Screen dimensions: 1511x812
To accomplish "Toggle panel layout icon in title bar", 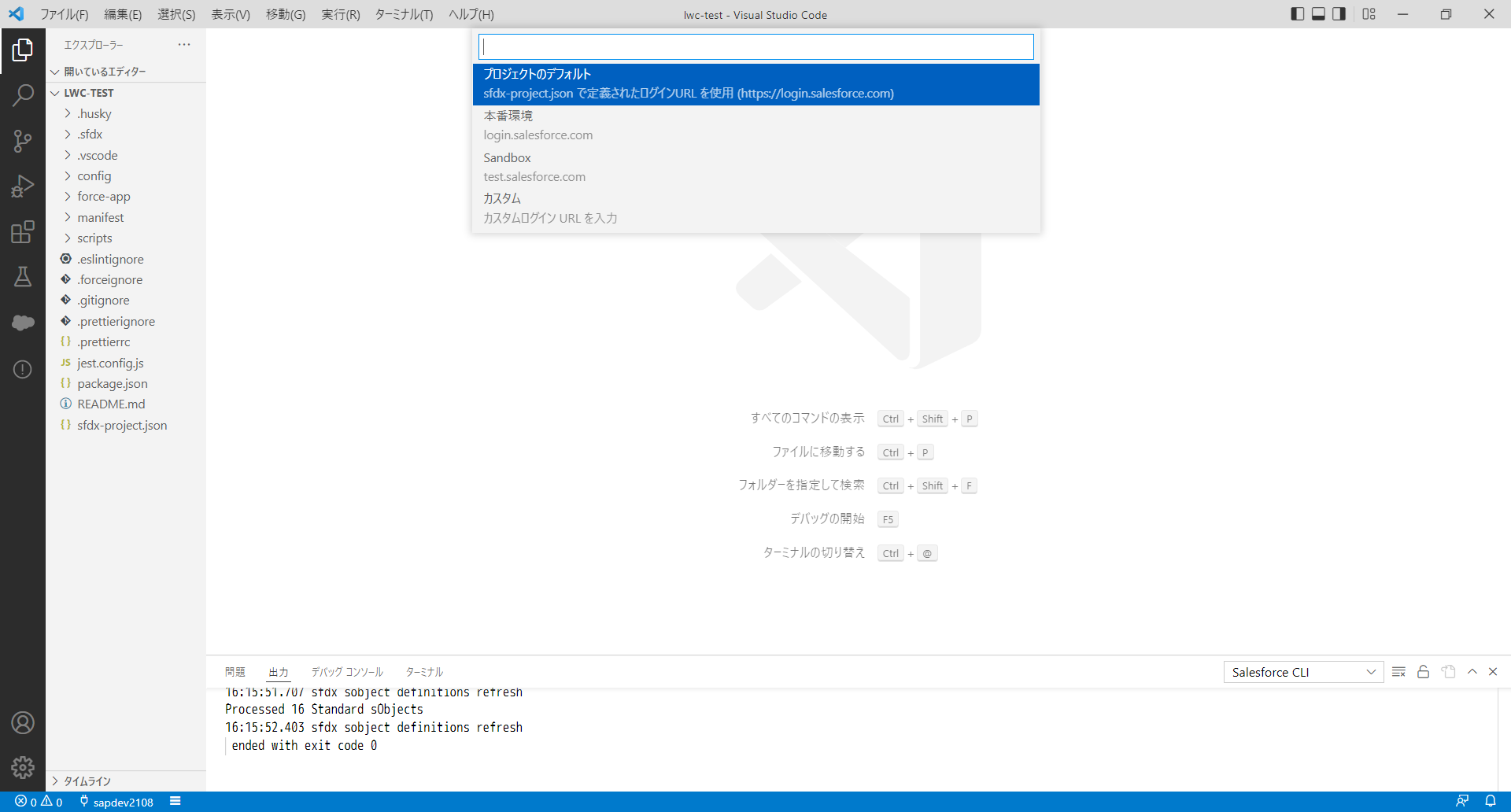I will coord(1318,14).
